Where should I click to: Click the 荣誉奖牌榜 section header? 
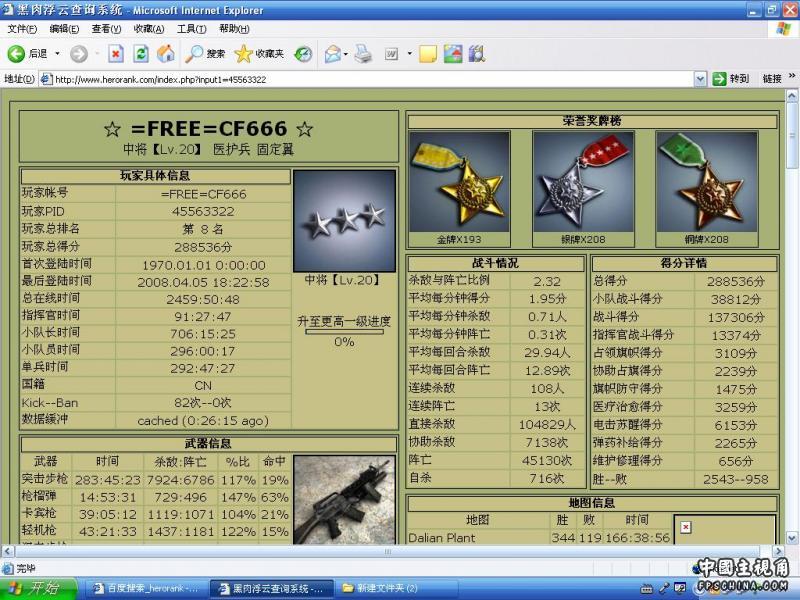pyautogui.click(x=592, y=121)
